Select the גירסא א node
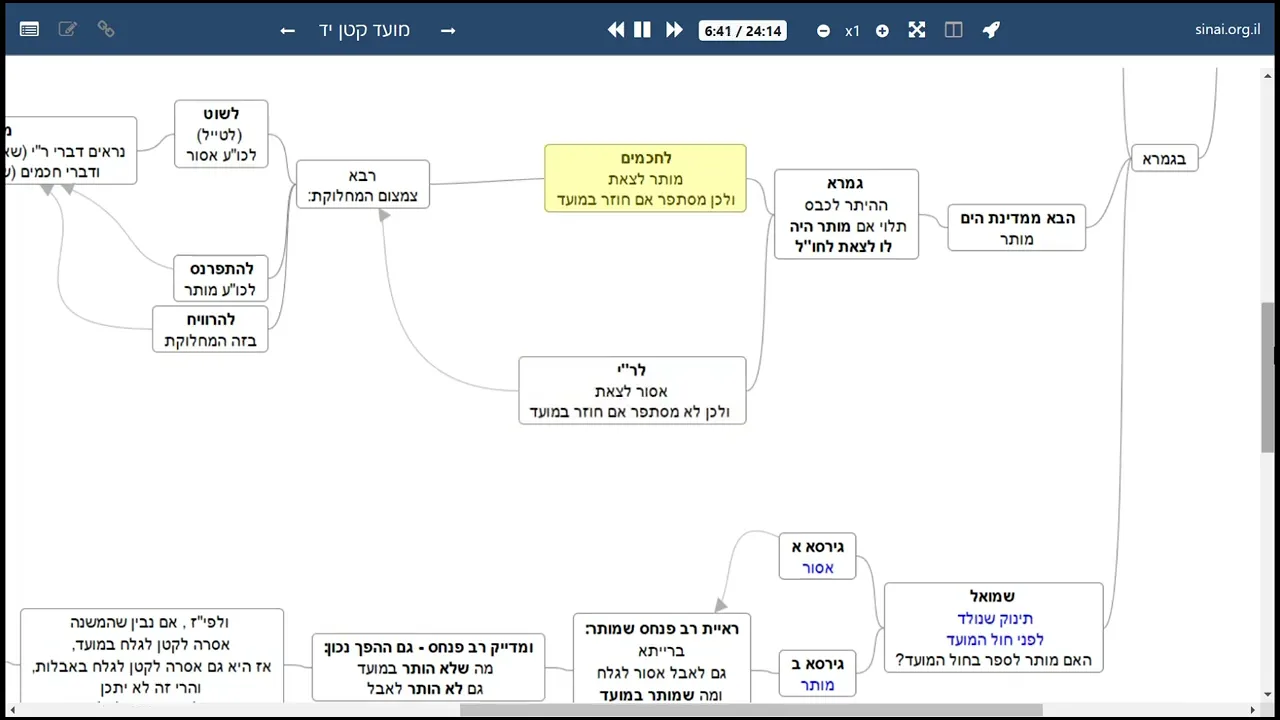 pyautogui.click(x=817, y=557)
